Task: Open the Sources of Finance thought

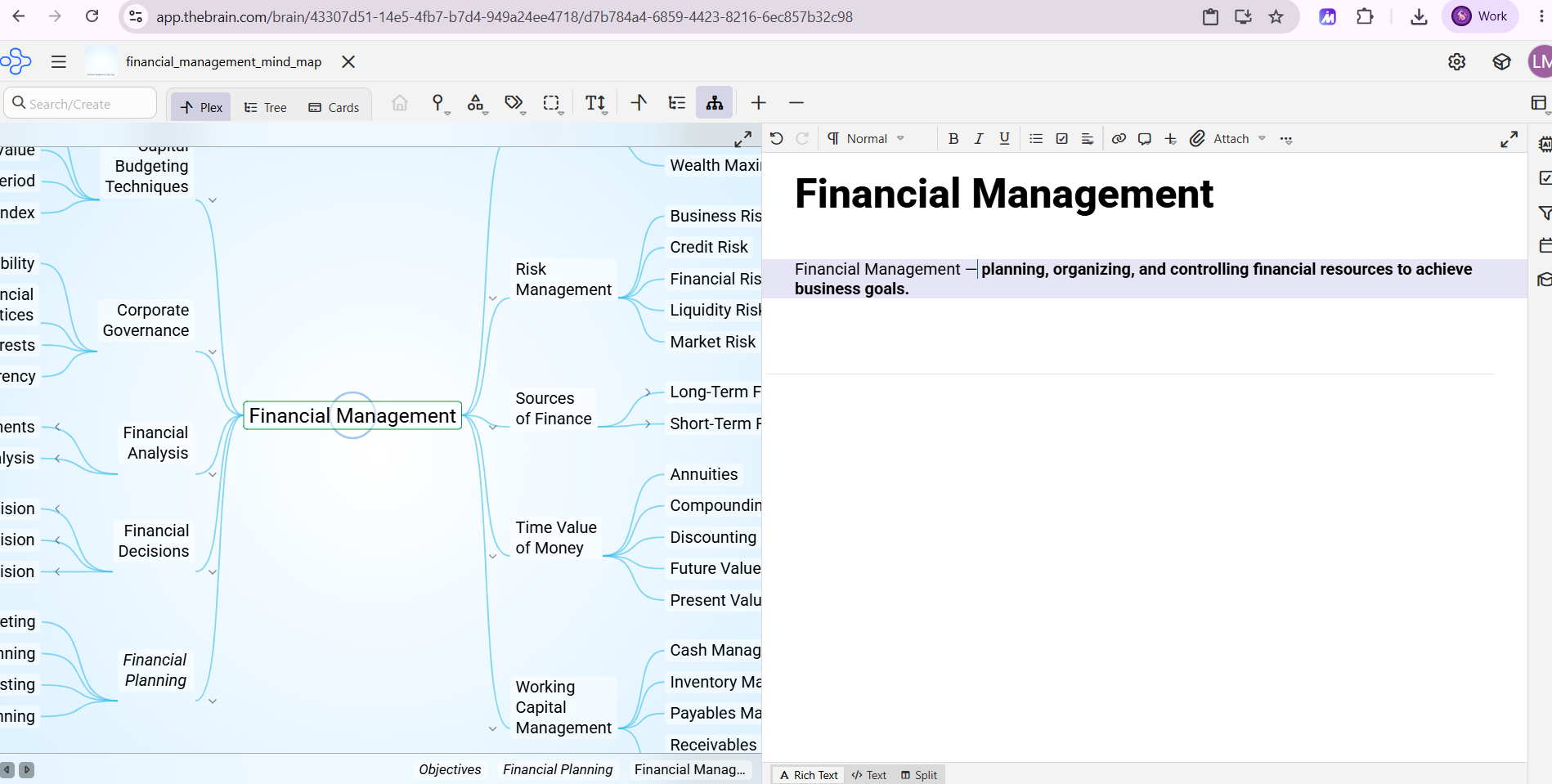Action: pos(554,409)
